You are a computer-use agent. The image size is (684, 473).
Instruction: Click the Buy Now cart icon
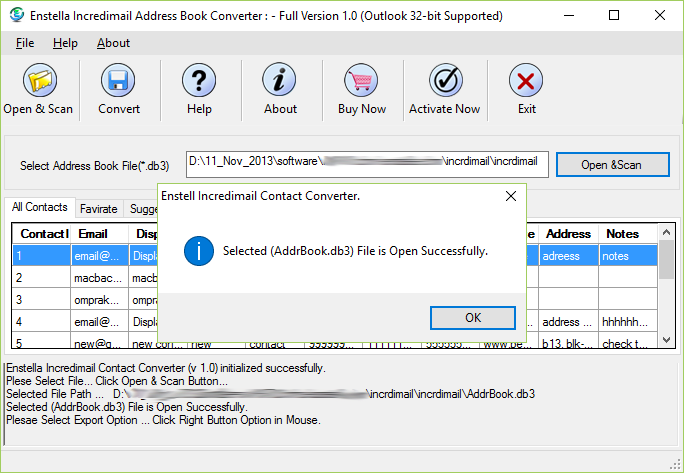pos(361,81)
